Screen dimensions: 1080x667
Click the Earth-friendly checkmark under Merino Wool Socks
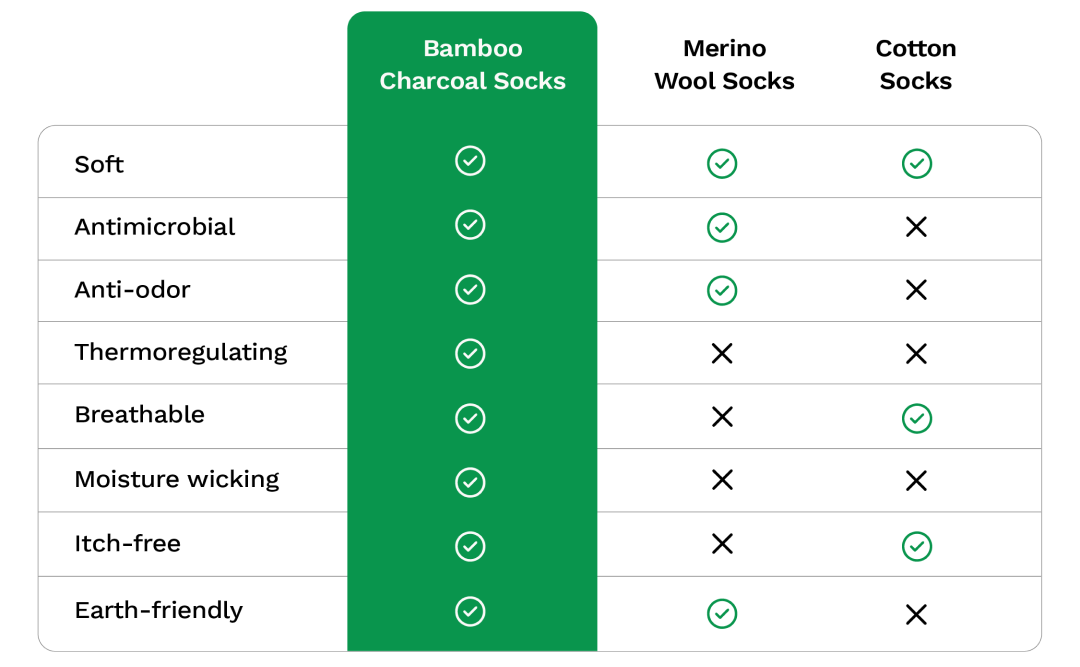(722, 613)
